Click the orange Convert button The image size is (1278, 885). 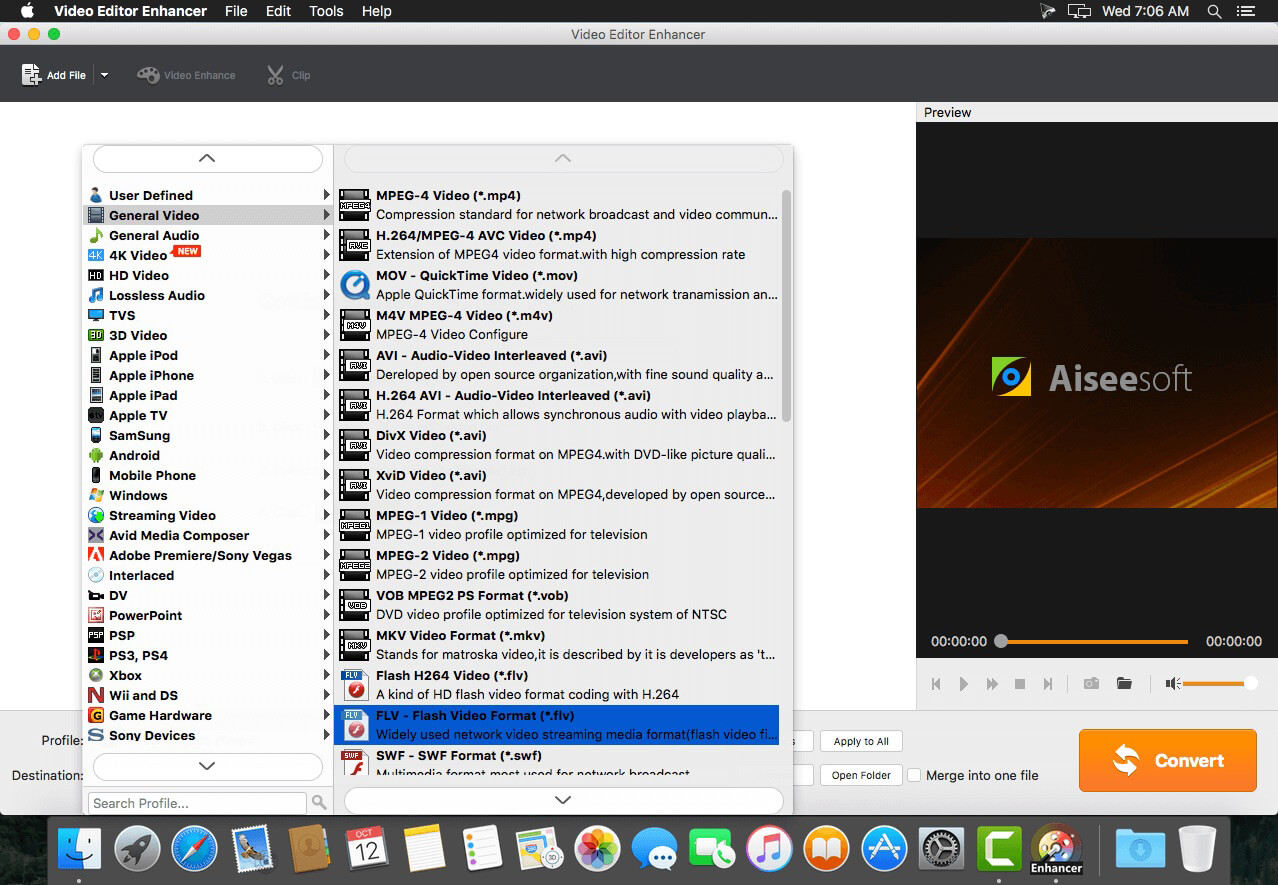tap(1167, 760)
